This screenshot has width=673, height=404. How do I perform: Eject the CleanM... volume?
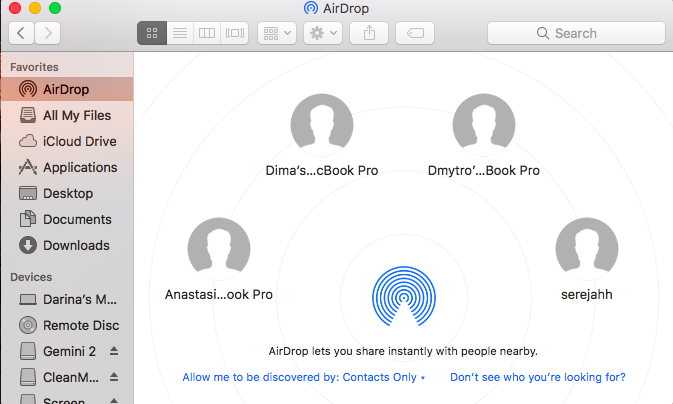point(114,377)
